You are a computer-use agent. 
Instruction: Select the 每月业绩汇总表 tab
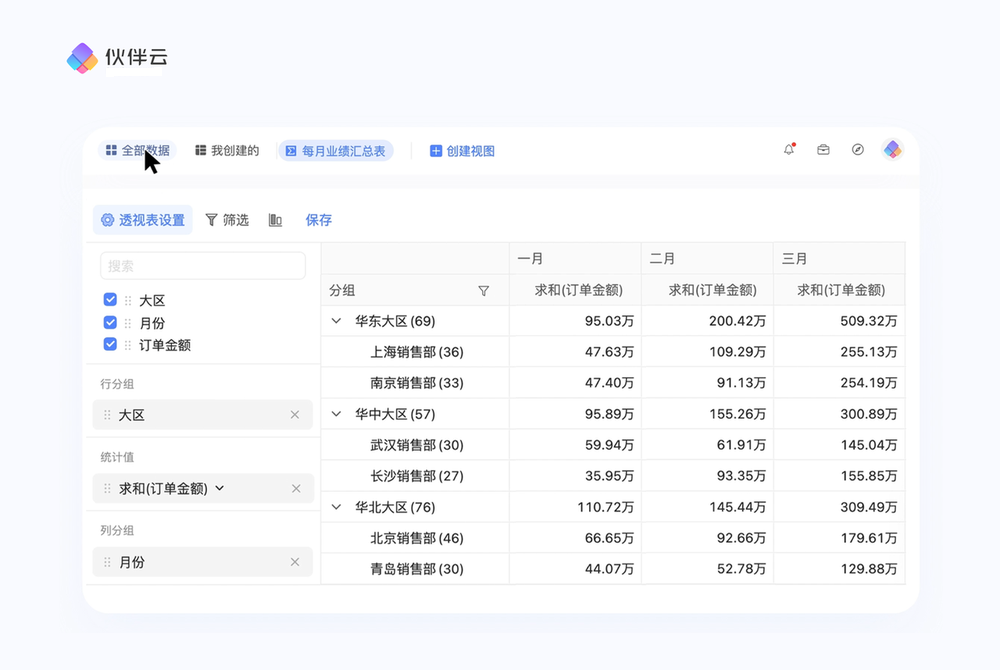[336, 151]
